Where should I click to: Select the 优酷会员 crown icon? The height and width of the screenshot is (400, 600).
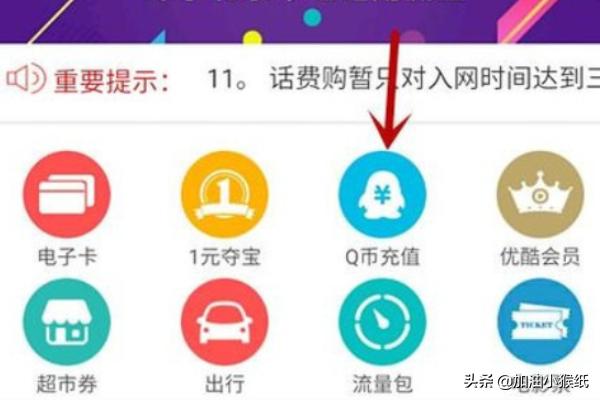click(x=540, y=194)
